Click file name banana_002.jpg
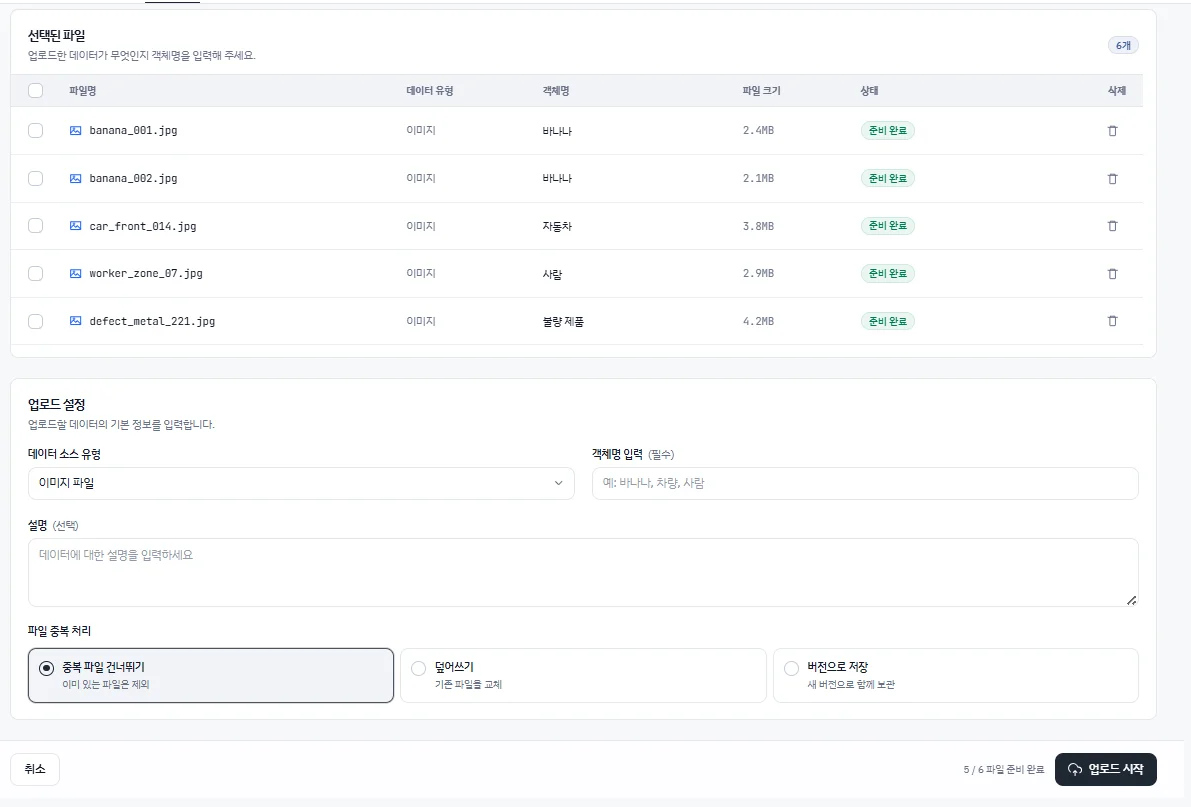 point(133,179)
